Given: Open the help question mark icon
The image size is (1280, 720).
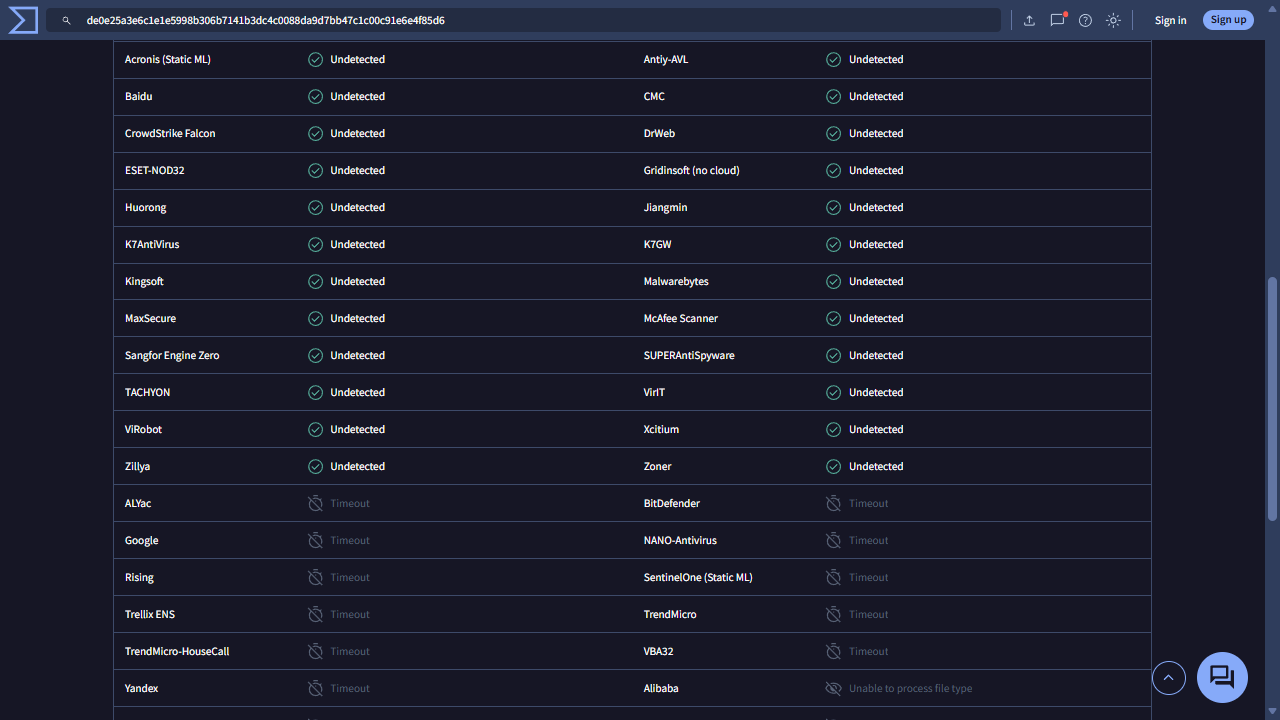Looking at the screenshot, I should click(x=1085, y=20).
